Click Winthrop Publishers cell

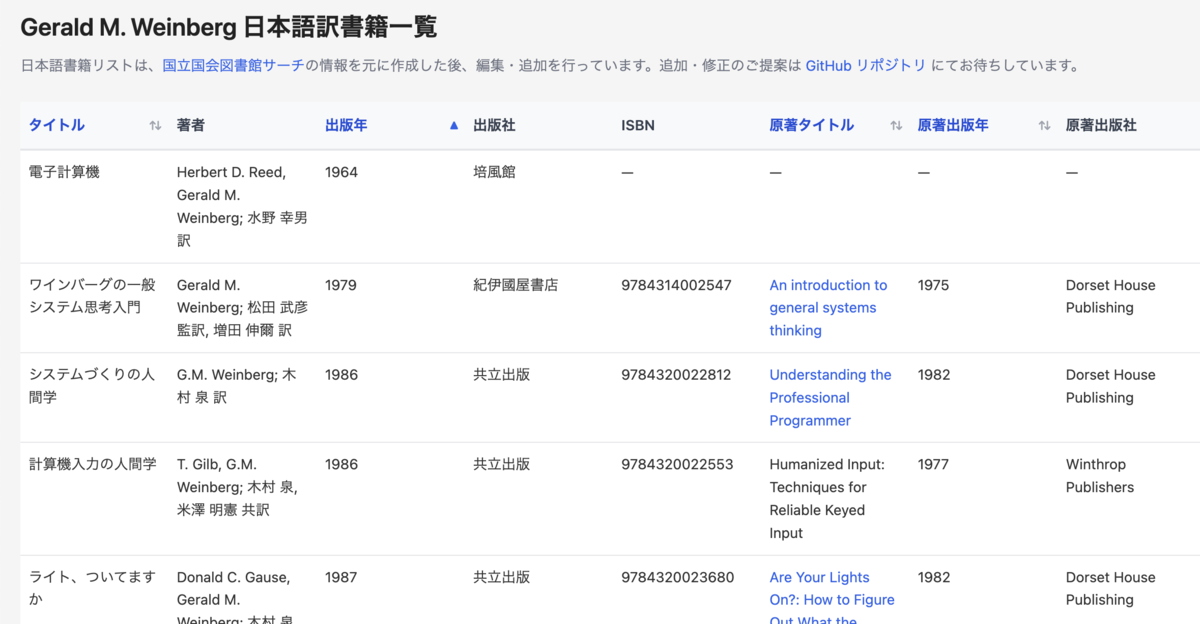pos(1100,476)
